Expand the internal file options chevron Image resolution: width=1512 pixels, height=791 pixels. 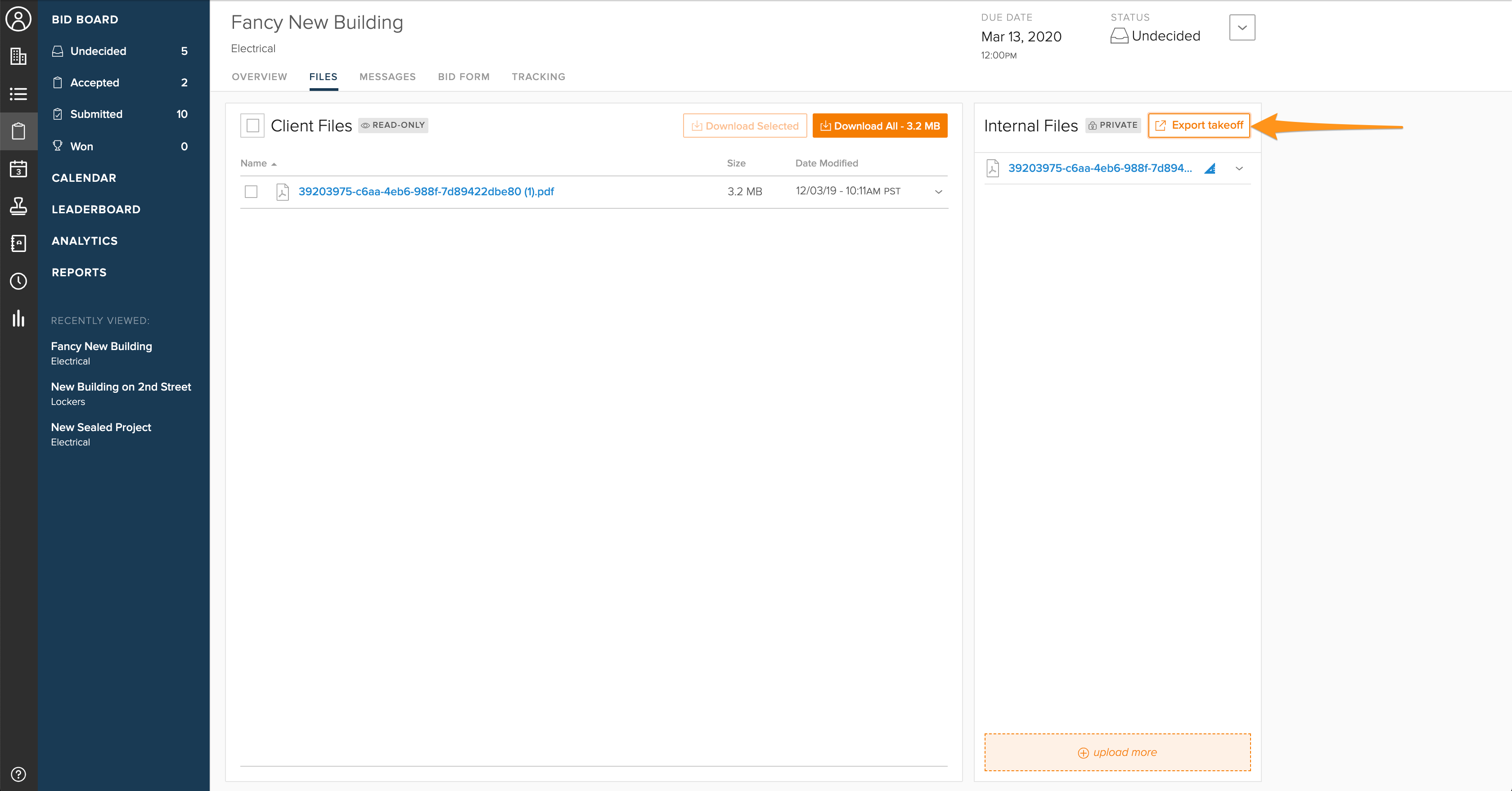point(1239,168)
